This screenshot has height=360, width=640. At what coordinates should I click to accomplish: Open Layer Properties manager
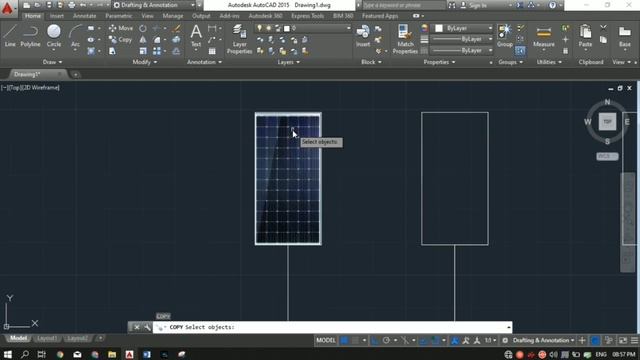coord(239,39)
